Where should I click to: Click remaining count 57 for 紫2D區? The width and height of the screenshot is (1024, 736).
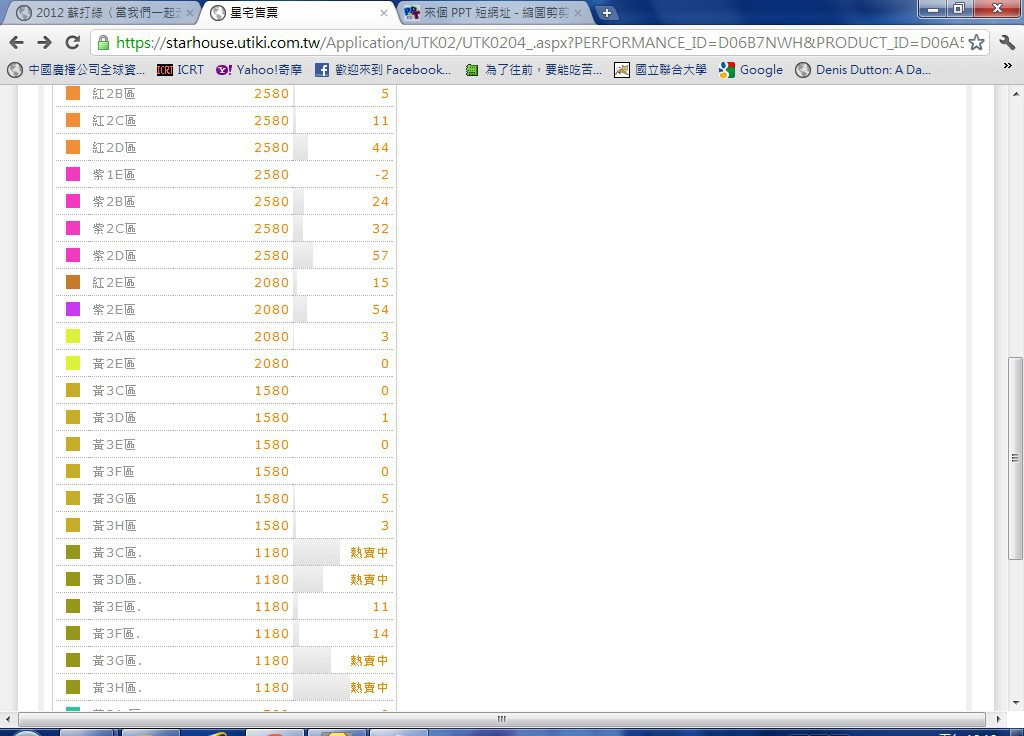point(380,255)
